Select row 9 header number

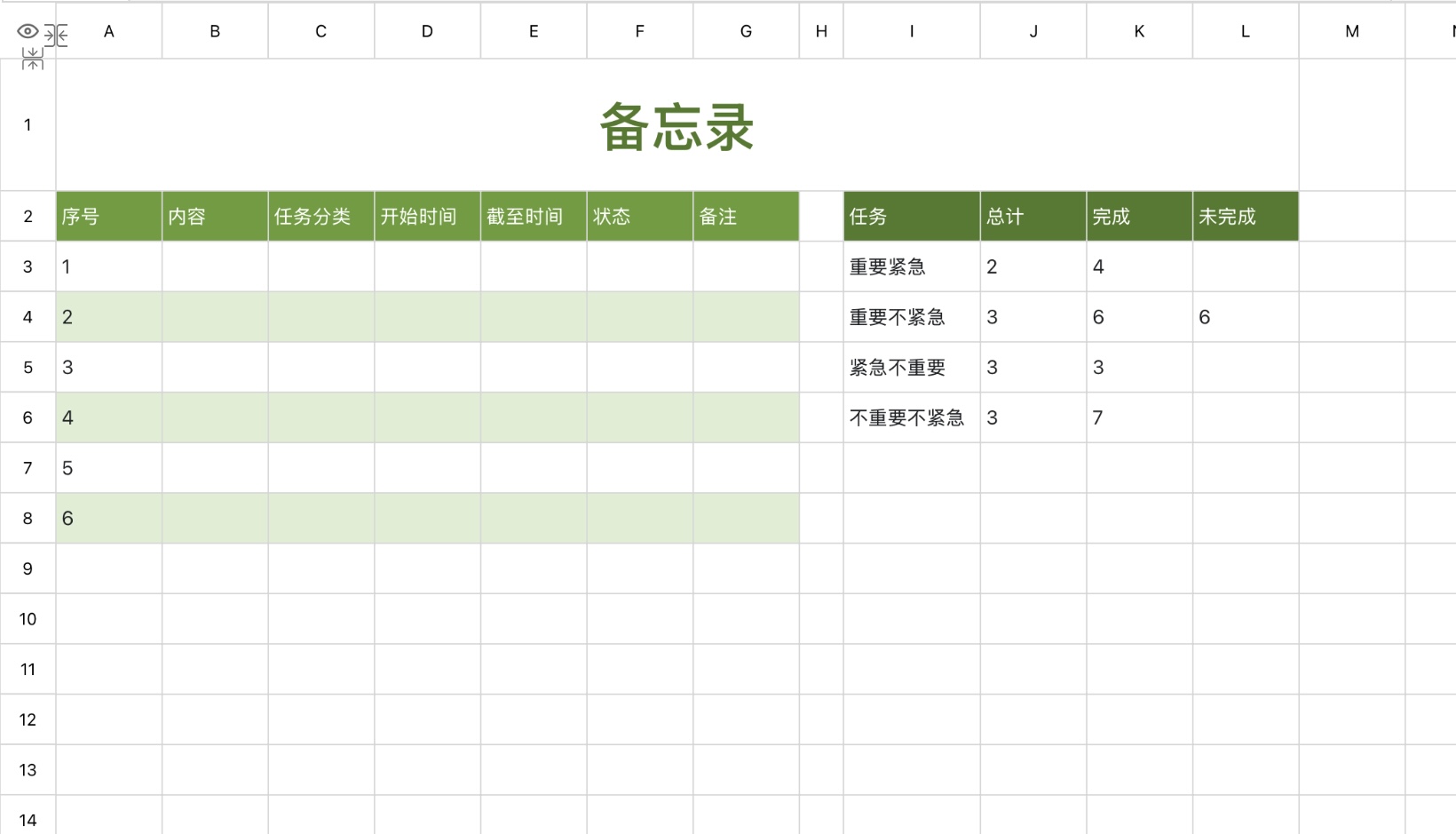[28, 568]
